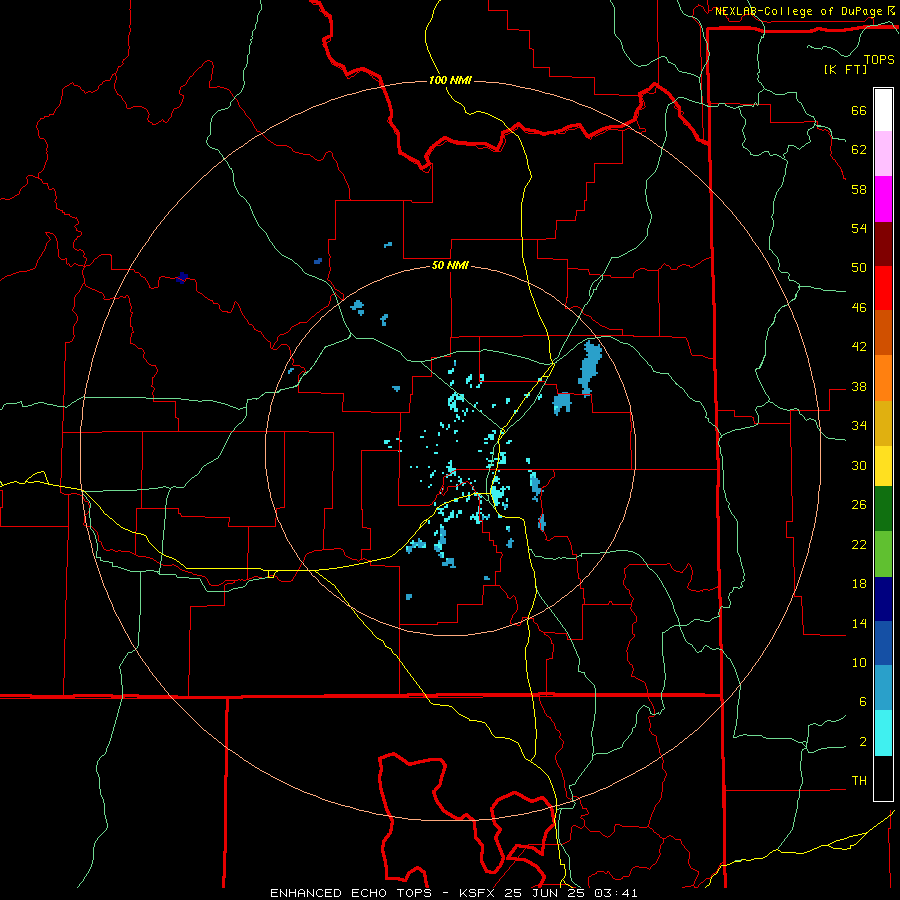Click the legend value '50'
The image size is (900, 900).
coord(859,268)
